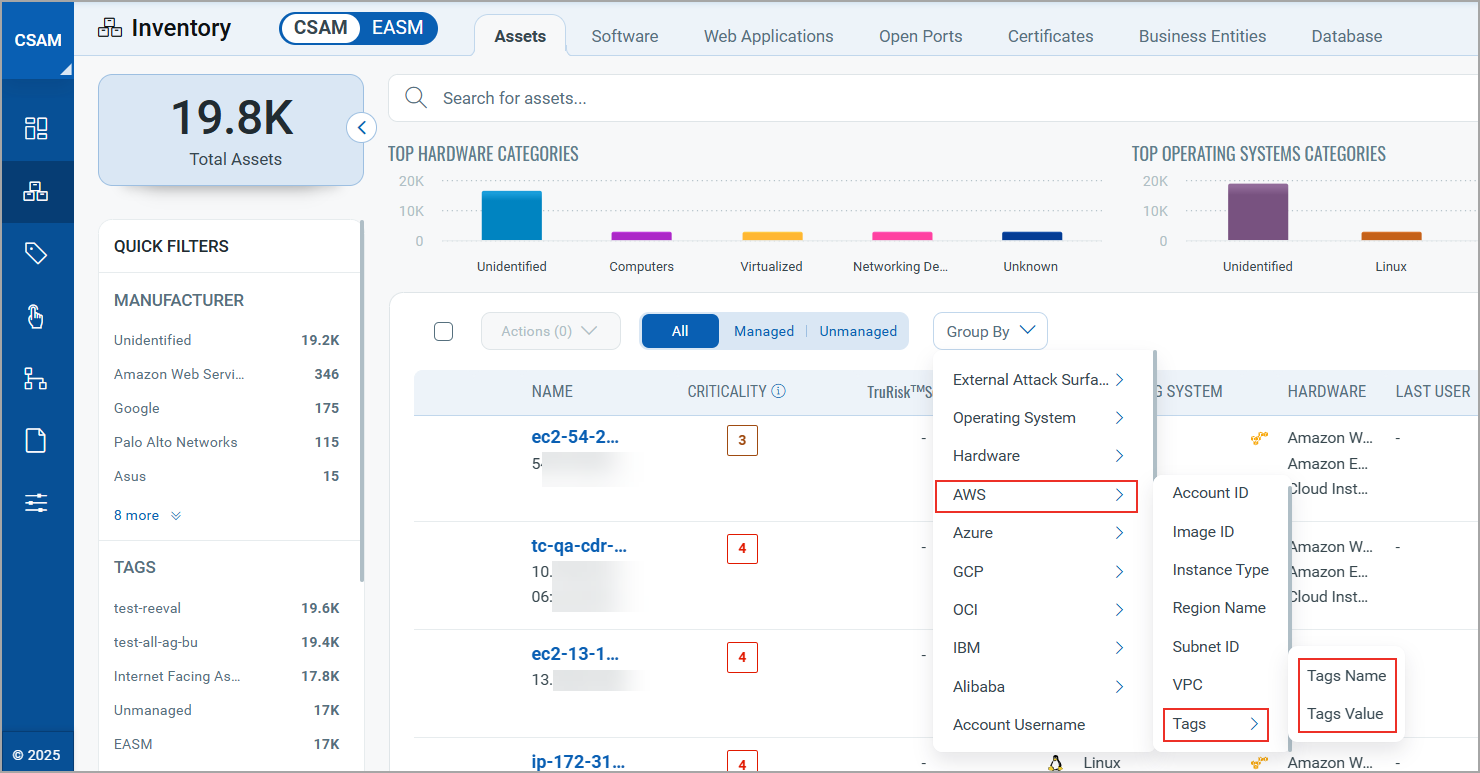Screen dimensions: 1480x773
Task: Expand 8 more manufacturers
Action: click(x=147, y=516)
